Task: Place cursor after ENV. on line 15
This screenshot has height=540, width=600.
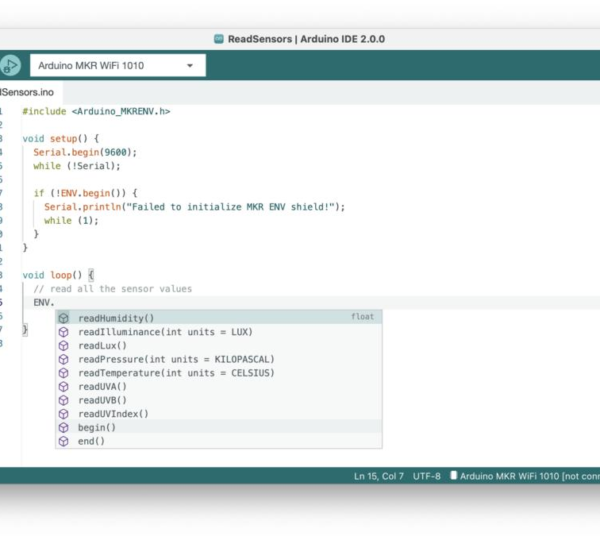Action: [x=55, y=302]
